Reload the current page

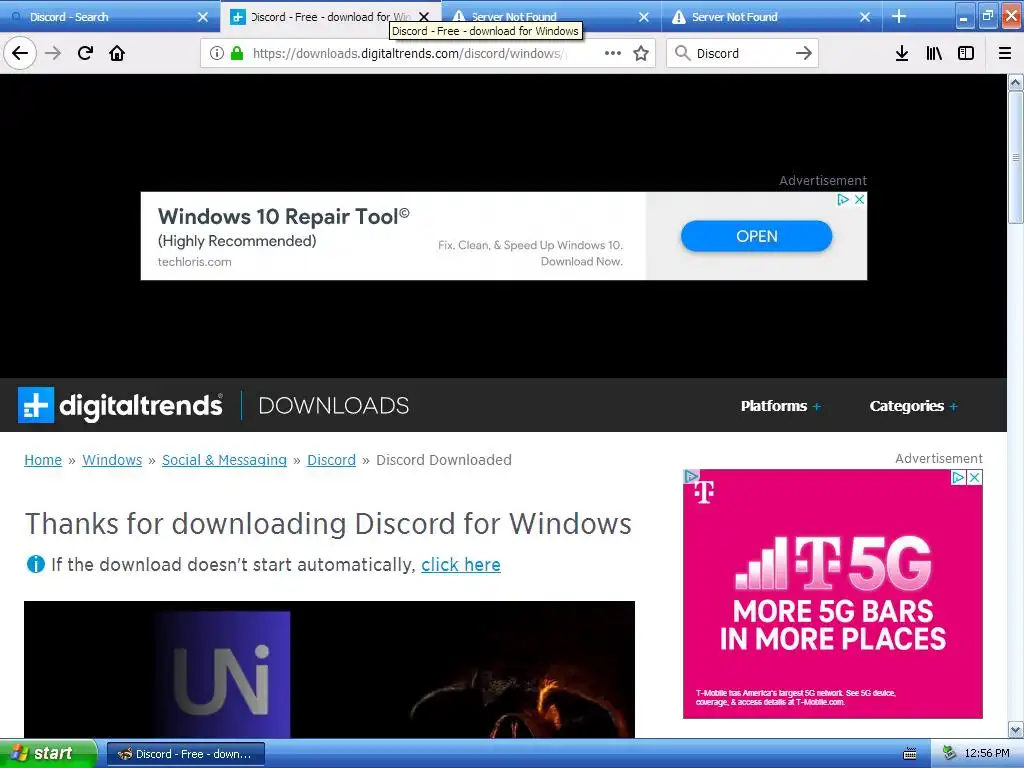(85, 53)
